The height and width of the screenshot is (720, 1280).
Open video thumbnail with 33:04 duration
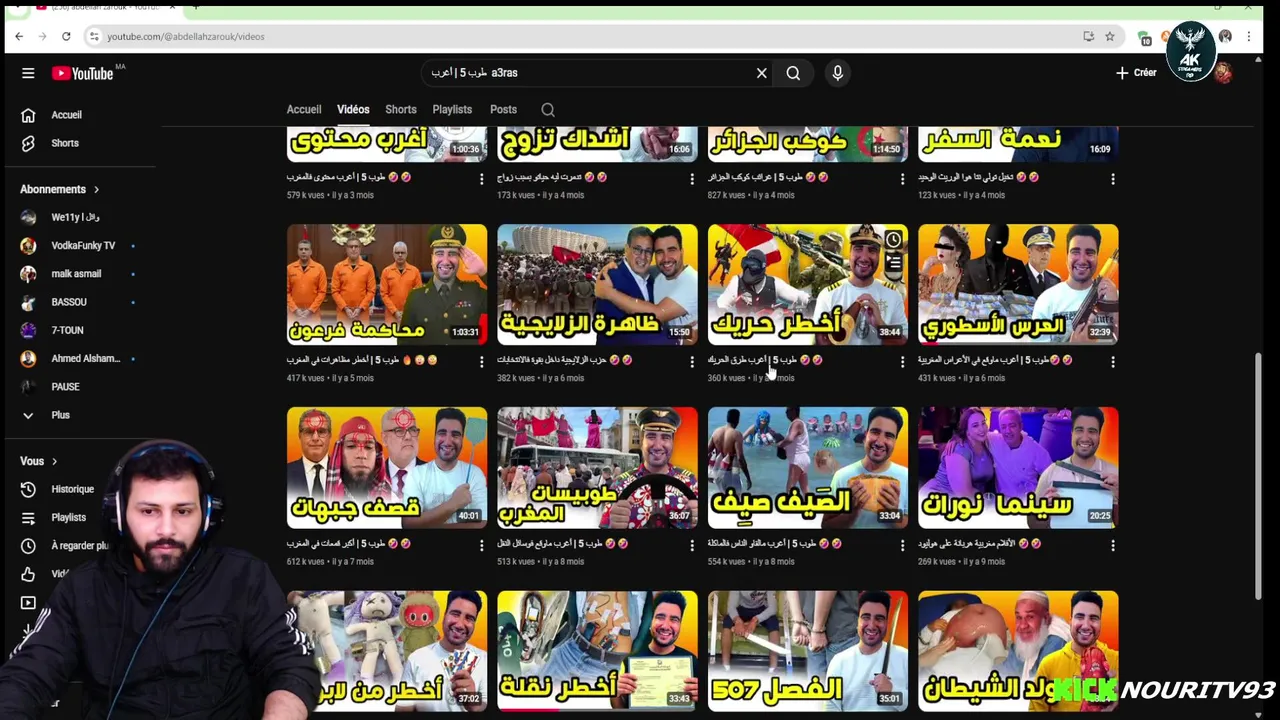coord(808,468)
